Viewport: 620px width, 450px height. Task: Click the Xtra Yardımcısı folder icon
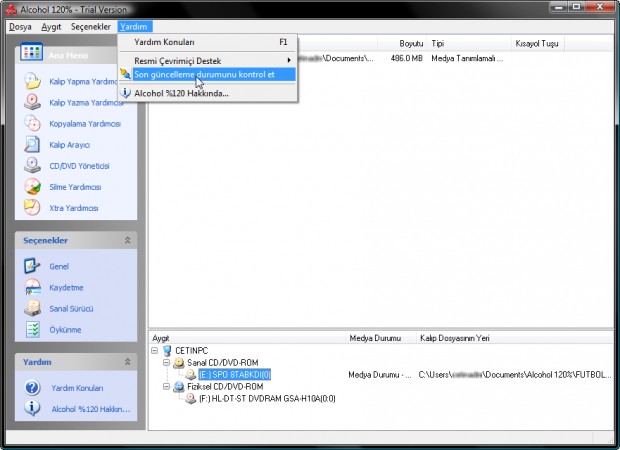pyautogui.click(x=32, y=208)
